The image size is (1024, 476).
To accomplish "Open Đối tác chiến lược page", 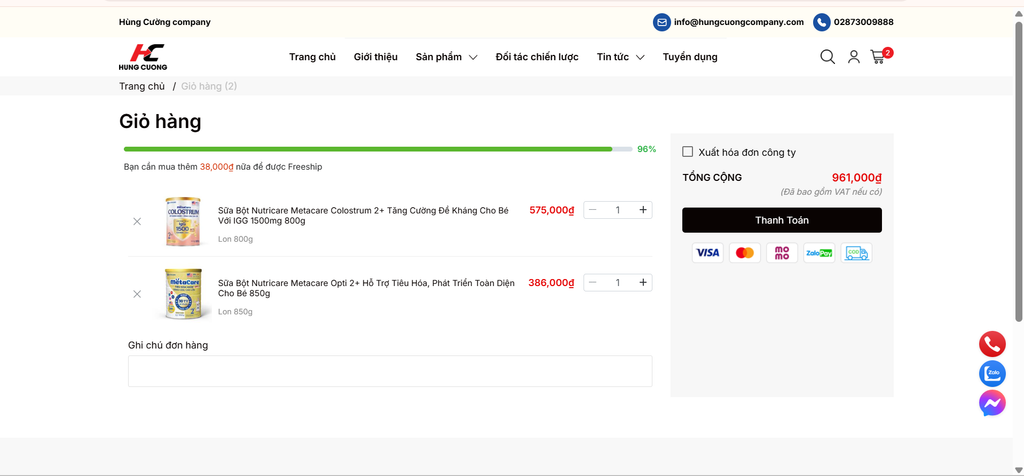I will click(537, 57).
